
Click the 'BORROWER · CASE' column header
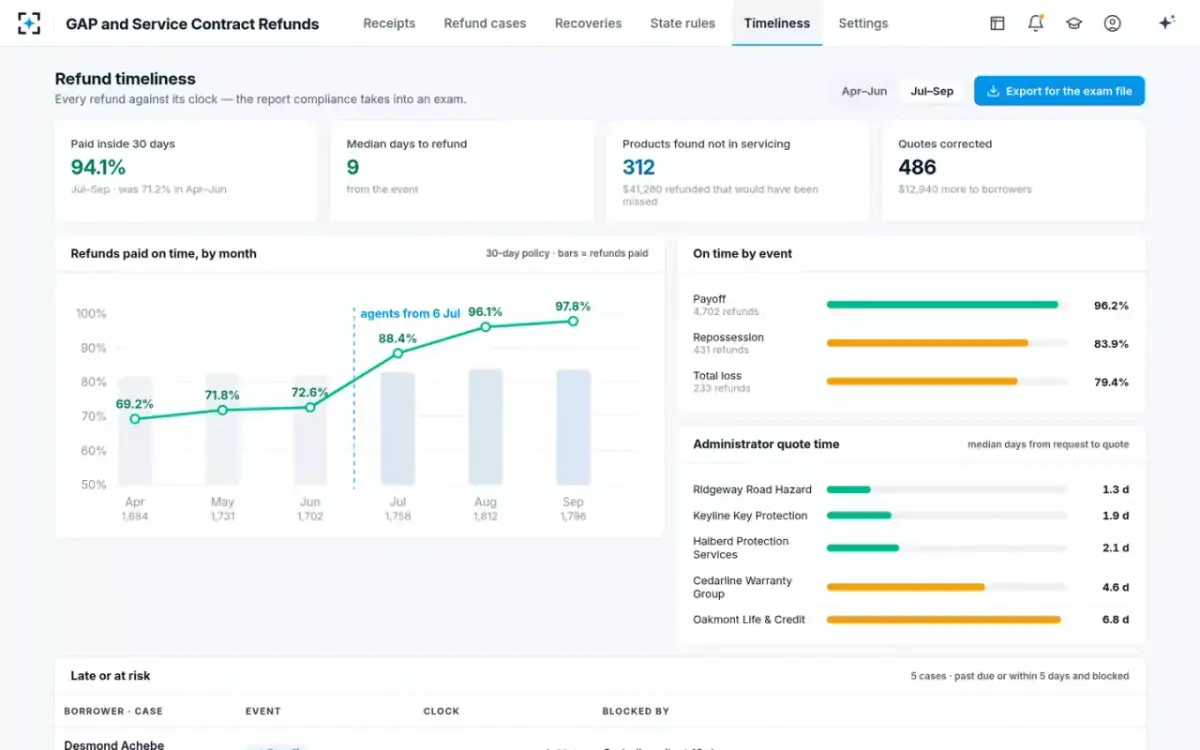(x=113, y=711)
